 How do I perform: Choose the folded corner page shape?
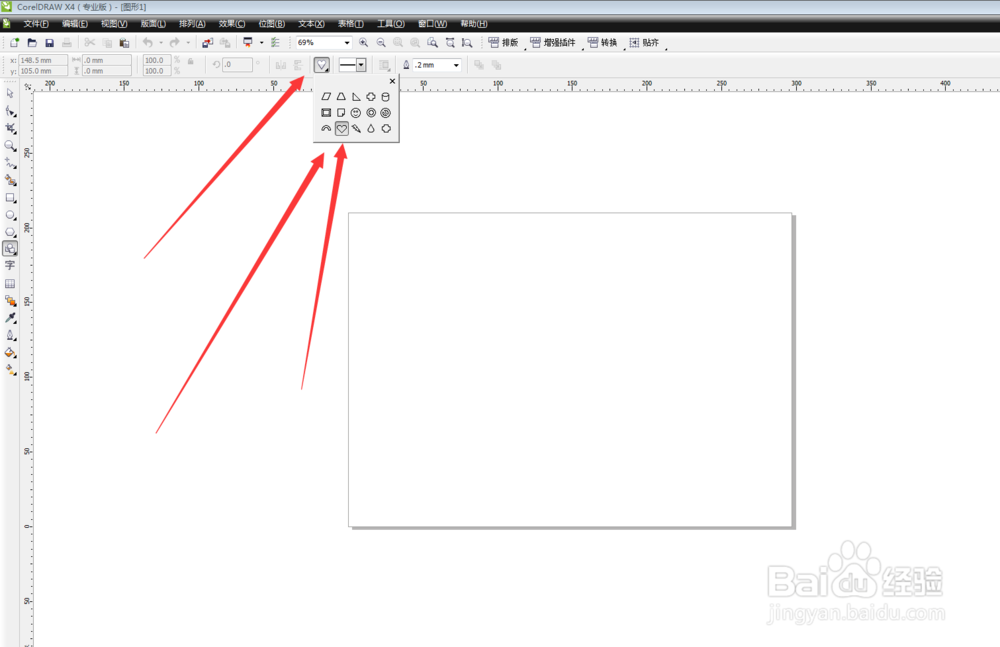[x=341, y=113]
